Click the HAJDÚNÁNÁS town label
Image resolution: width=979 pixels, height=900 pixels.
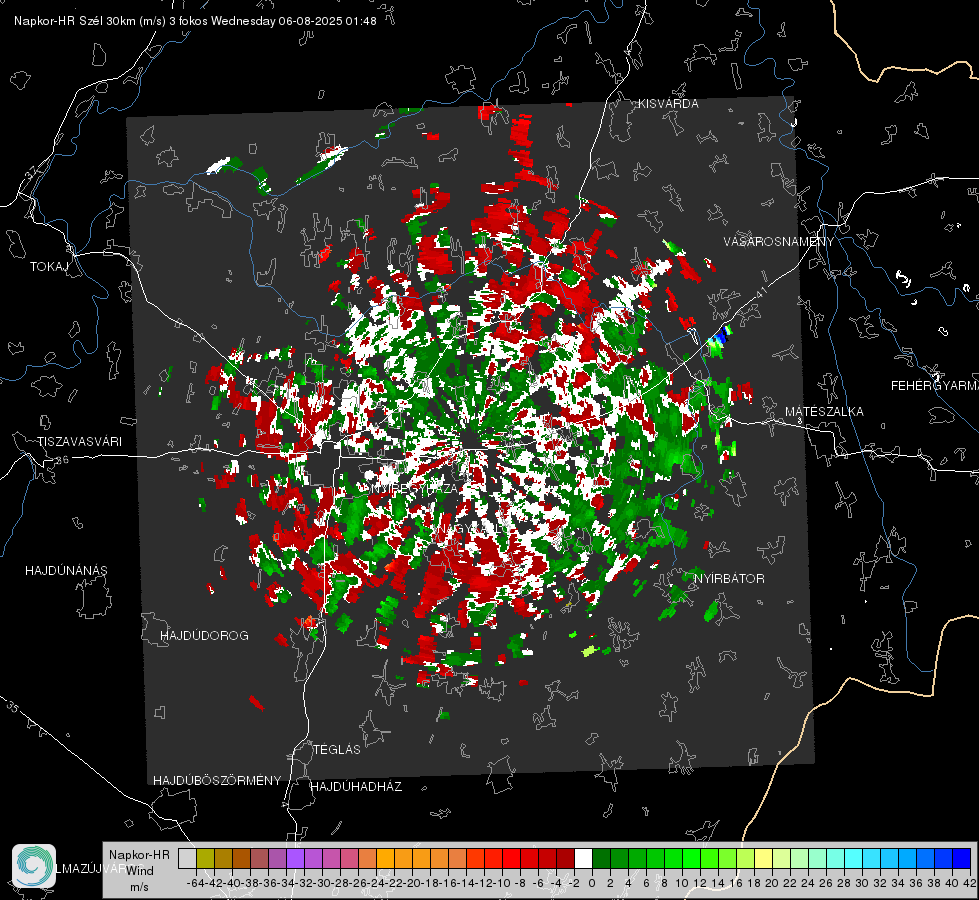click(66, 571)
